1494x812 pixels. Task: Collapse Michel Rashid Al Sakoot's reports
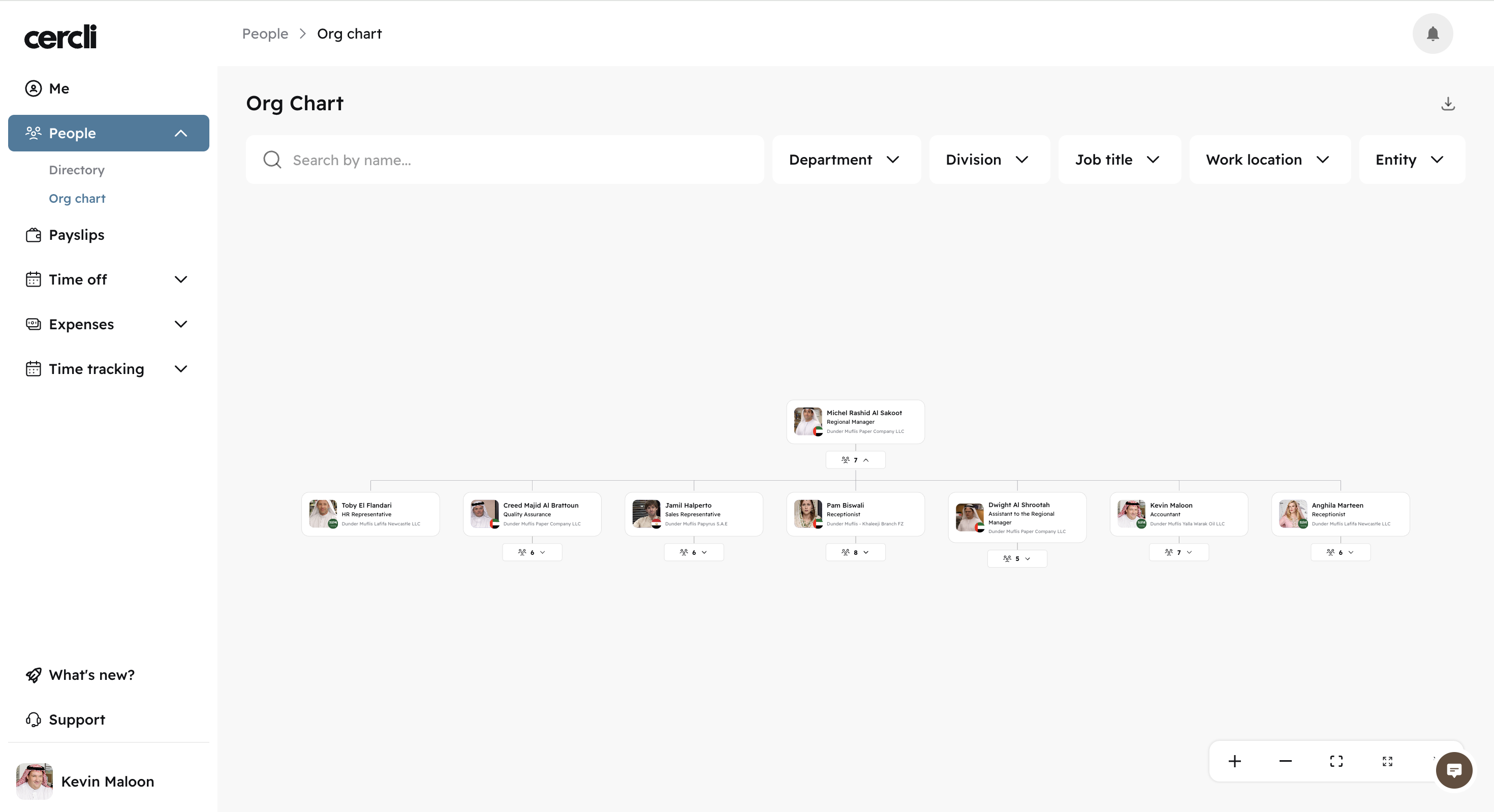tap(855, 459)
